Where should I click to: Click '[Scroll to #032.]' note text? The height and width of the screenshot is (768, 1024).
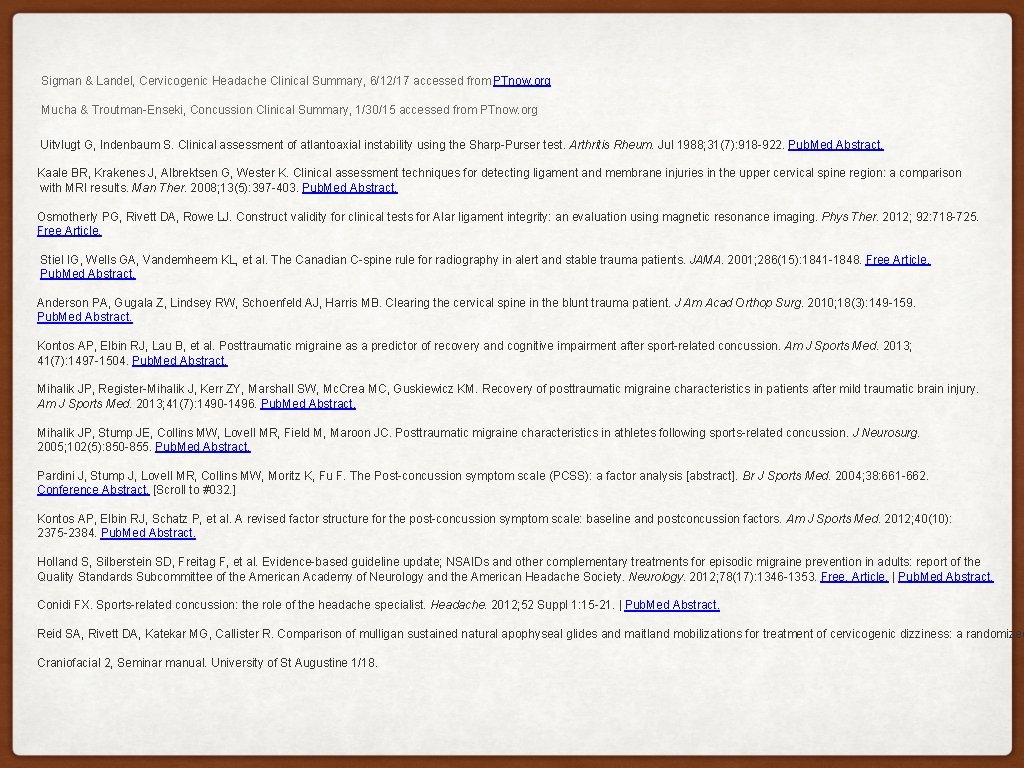click(195, 490)
